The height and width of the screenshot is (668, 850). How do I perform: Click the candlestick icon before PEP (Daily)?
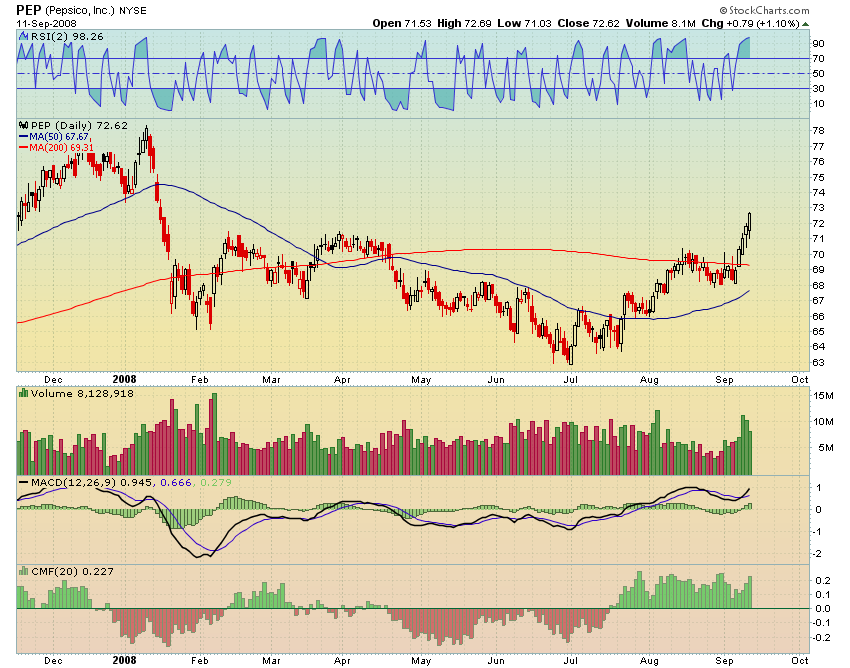point(24,125)
